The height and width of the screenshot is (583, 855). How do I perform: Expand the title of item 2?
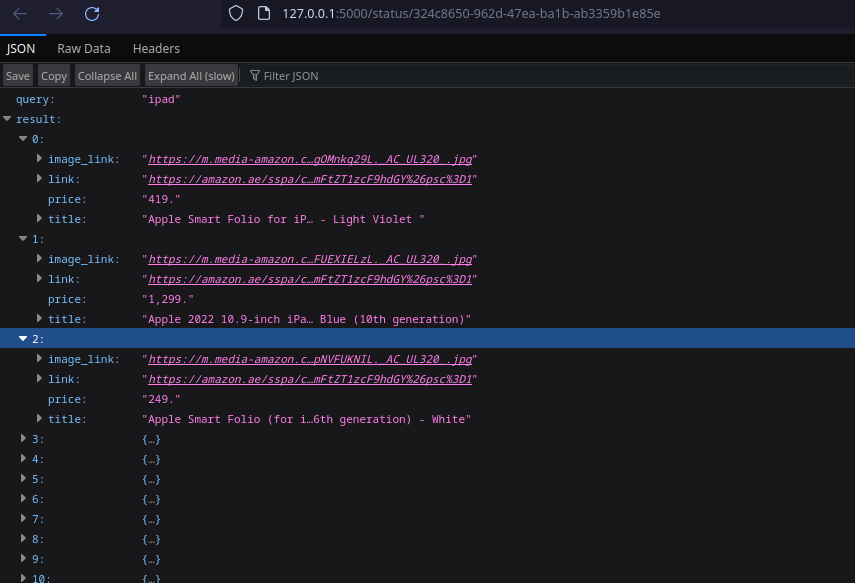tap(39, 418)
